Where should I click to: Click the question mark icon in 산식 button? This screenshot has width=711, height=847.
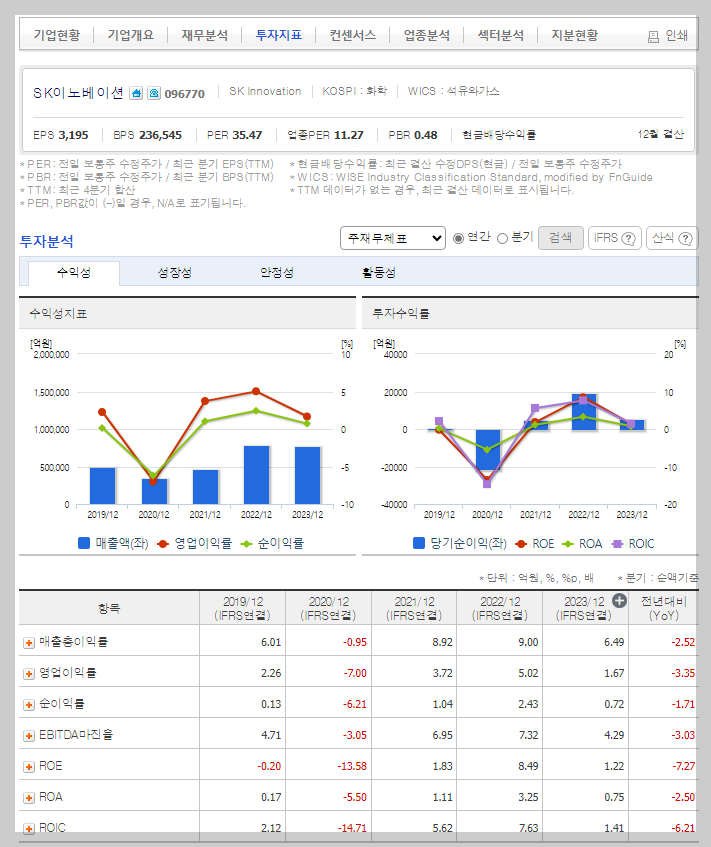685,238
